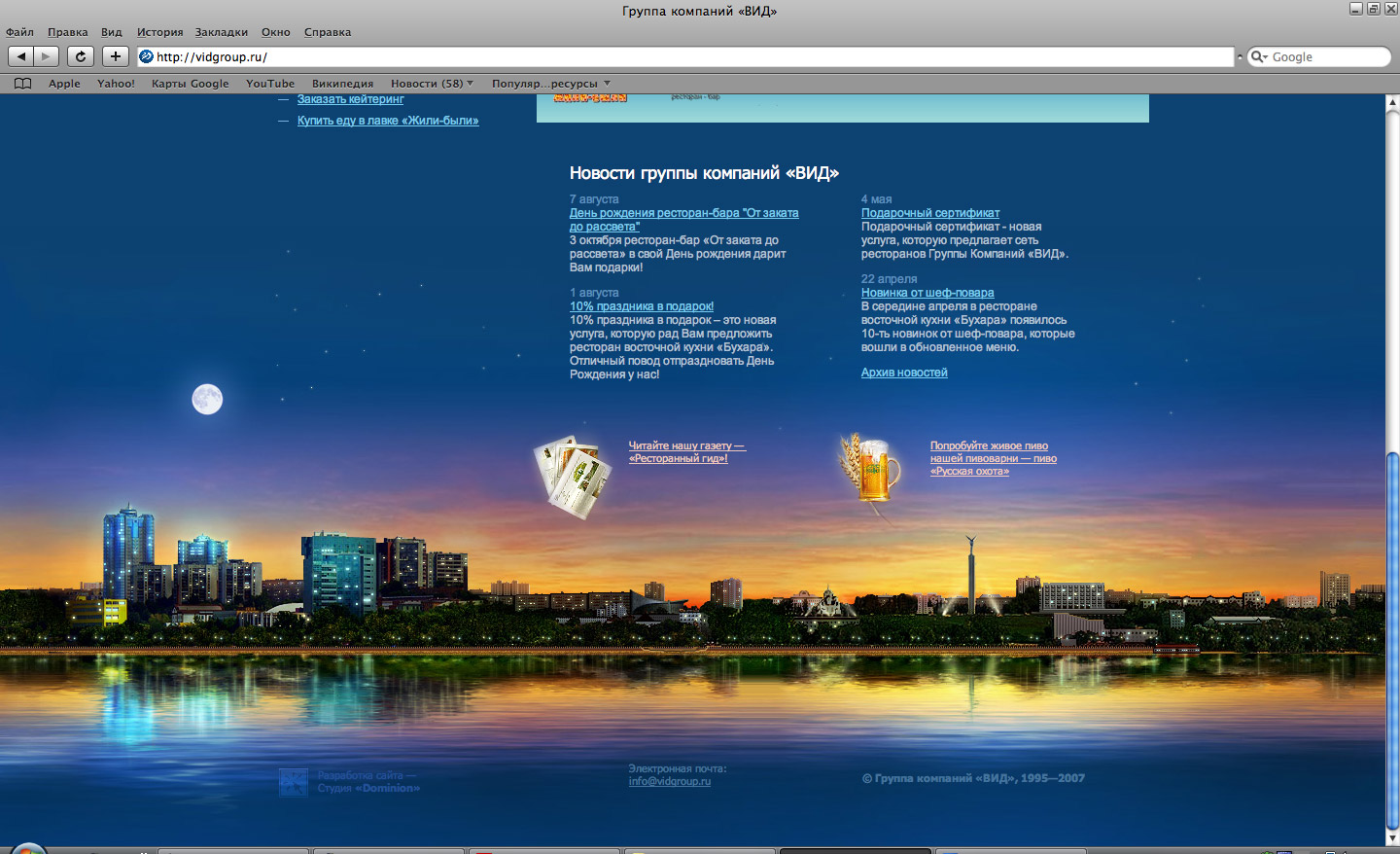Open the Вид menu

point(112,32)
